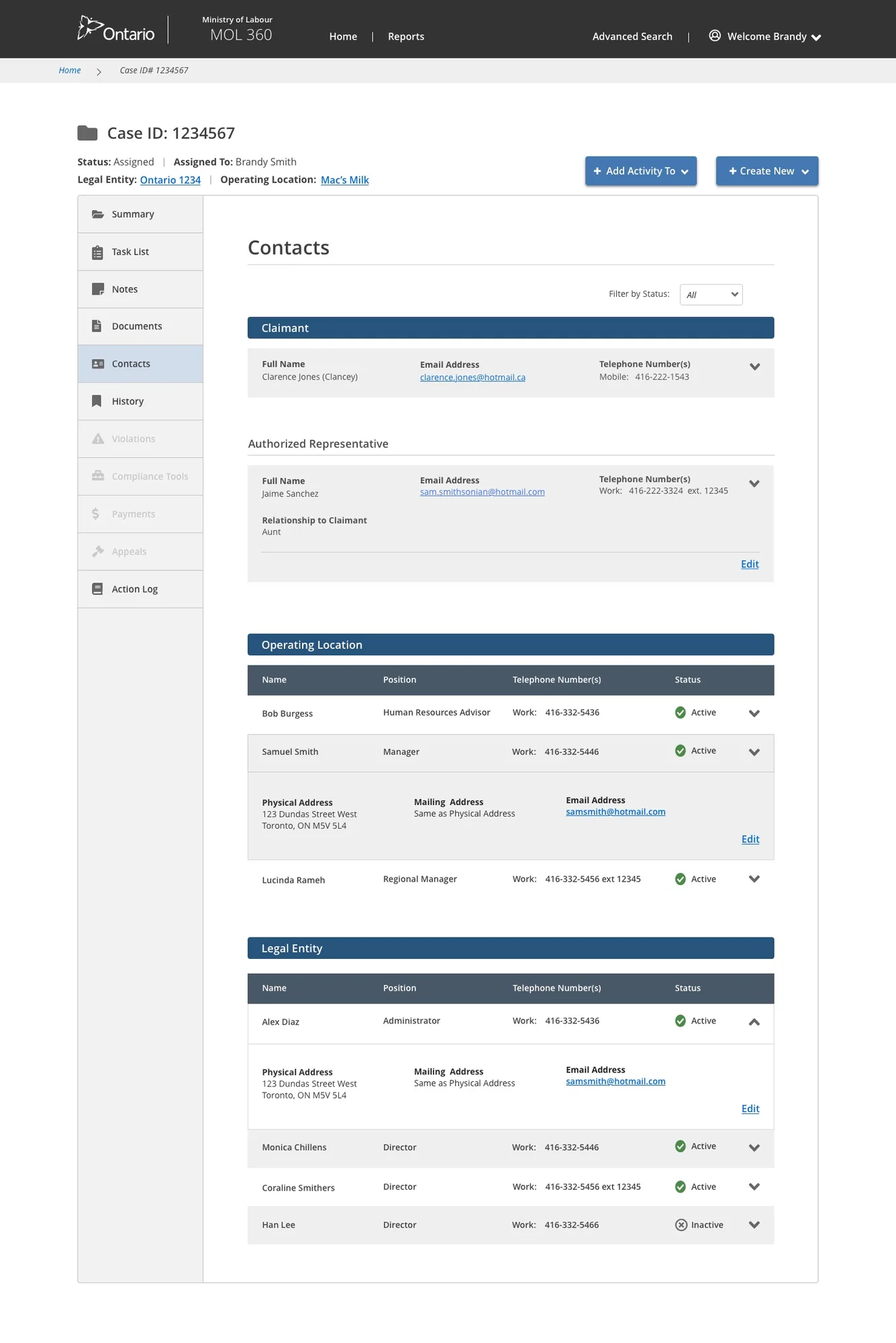Click the Task List clipboard icon

tap(97, 252)
